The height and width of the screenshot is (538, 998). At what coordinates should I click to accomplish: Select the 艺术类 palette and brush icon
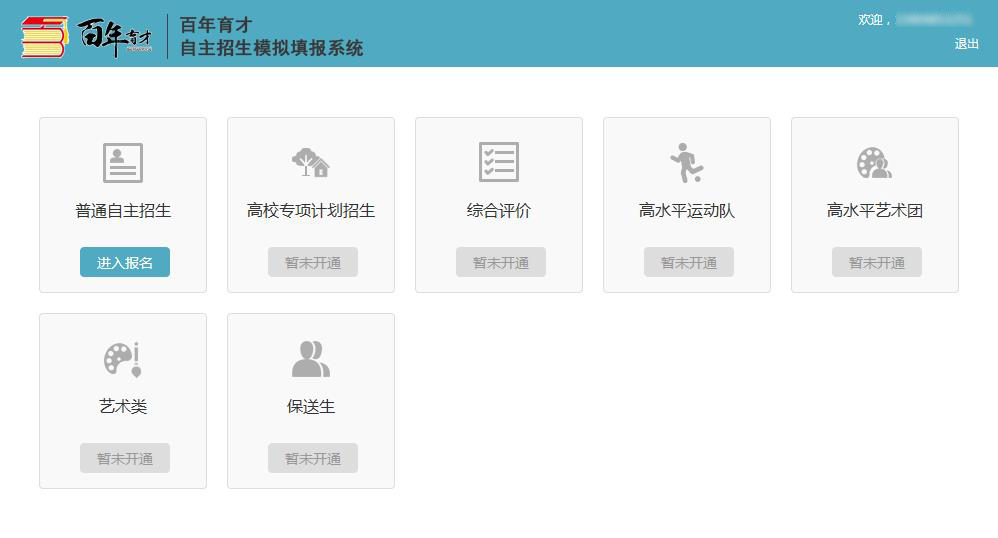point(123,359)
